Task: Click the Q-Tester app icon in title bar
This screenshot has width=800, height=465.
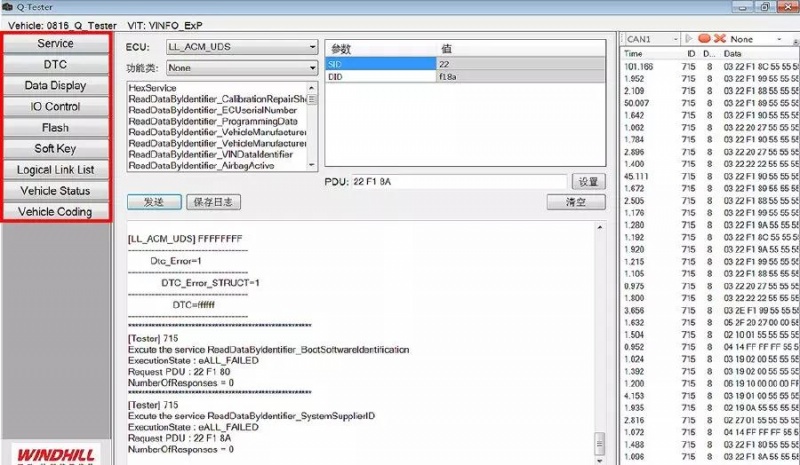Action: 6,6
